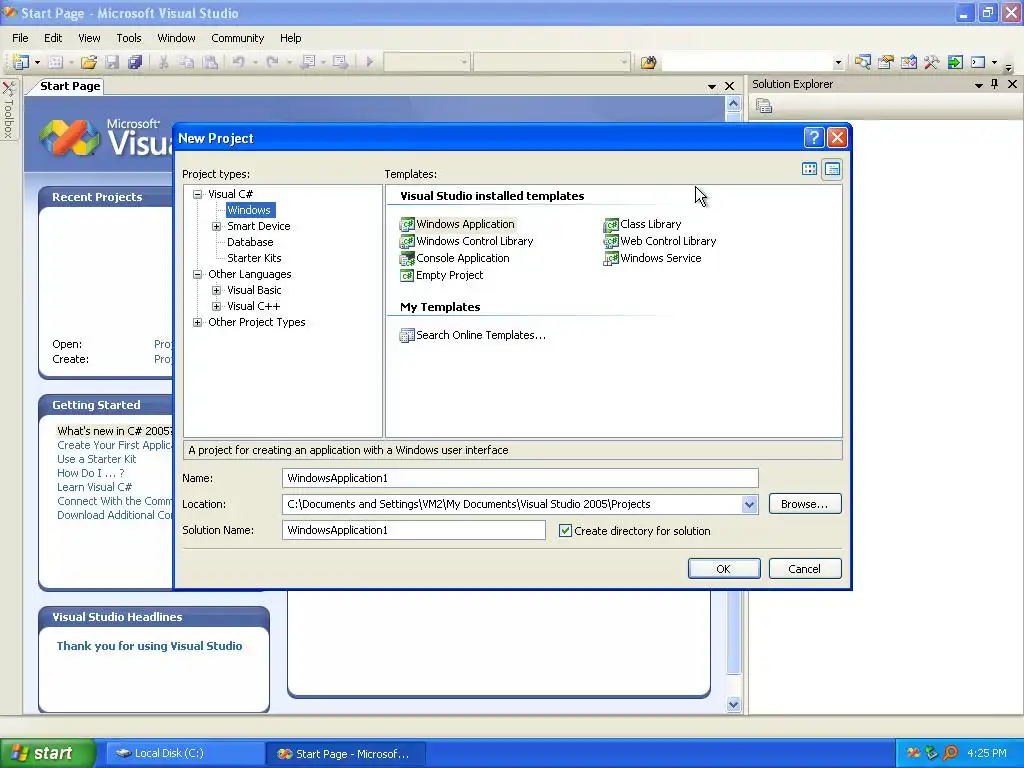1024x768 pixels.
Task: Select the Web Control Library template
Action: click(x=660, y=241)
